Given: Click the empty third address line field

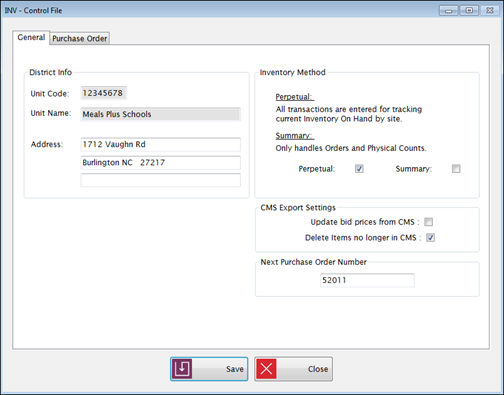Looking at the screenshot, I should pyautogui.click(x=160, y=180).
